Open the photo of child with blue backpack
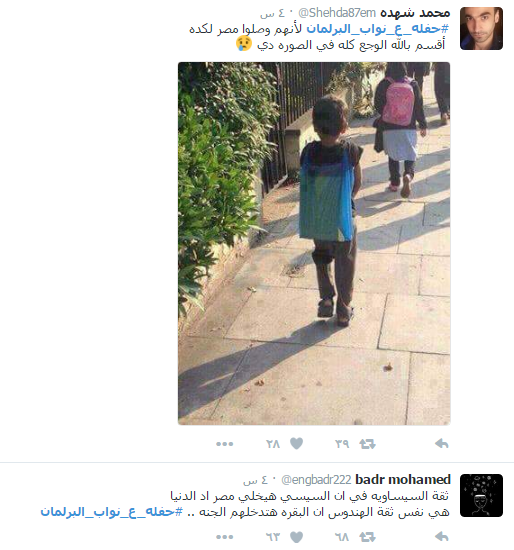514x550 pixels. click(x=314, y=243)
